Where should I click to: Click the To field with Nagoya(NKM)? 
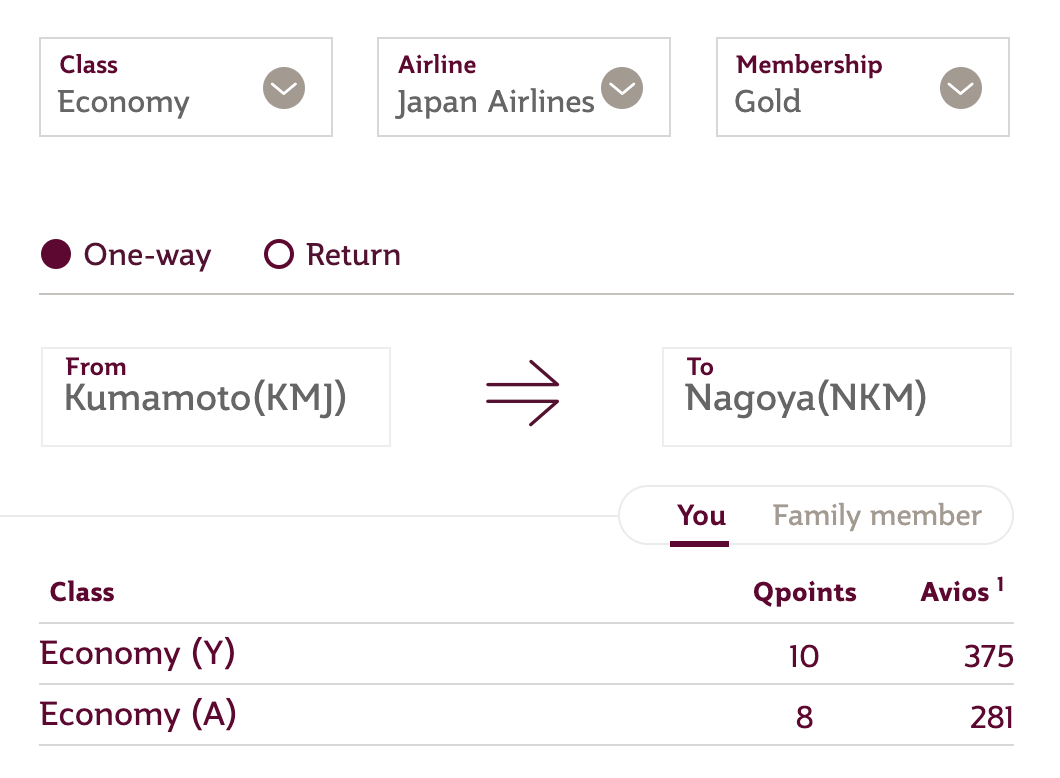click(x=836, y=397)
